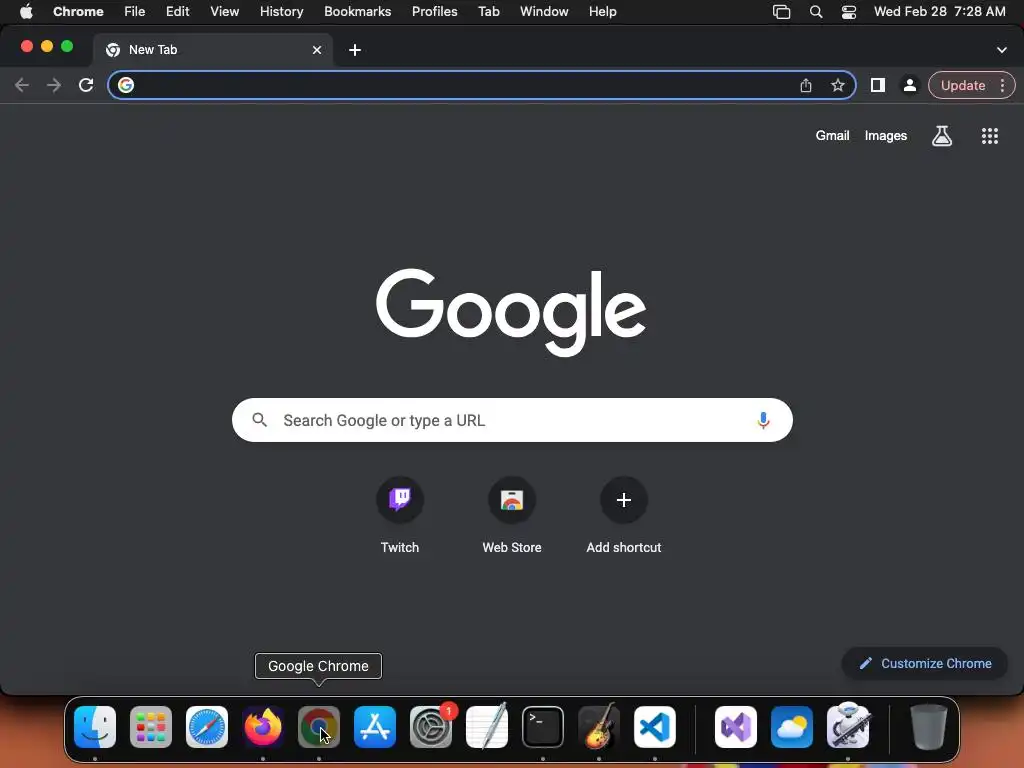Select the New Tab tab

click(x=212, y=50)
